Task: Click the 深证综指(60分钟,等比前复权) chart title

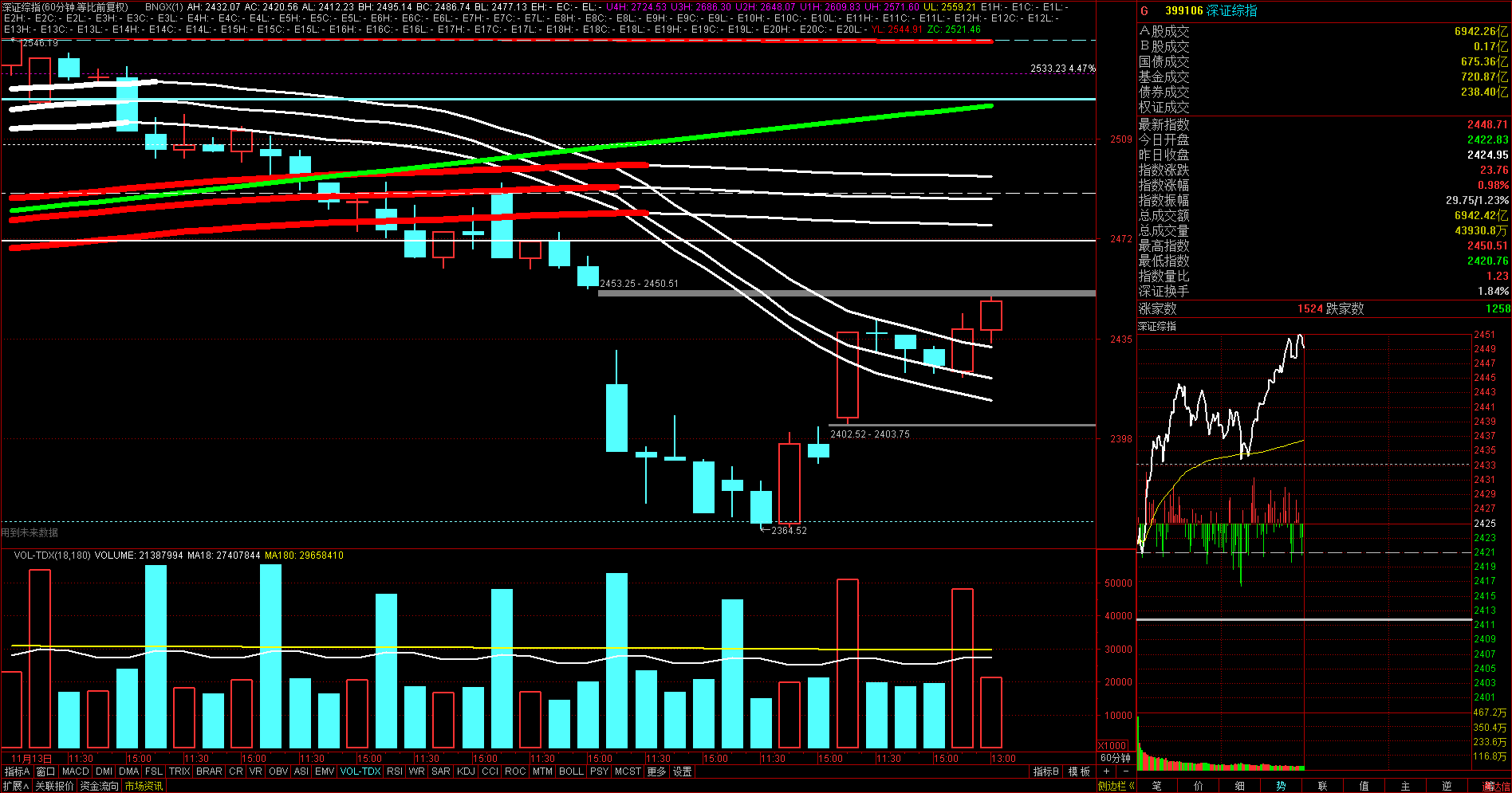Action: (x=65, y=7)
